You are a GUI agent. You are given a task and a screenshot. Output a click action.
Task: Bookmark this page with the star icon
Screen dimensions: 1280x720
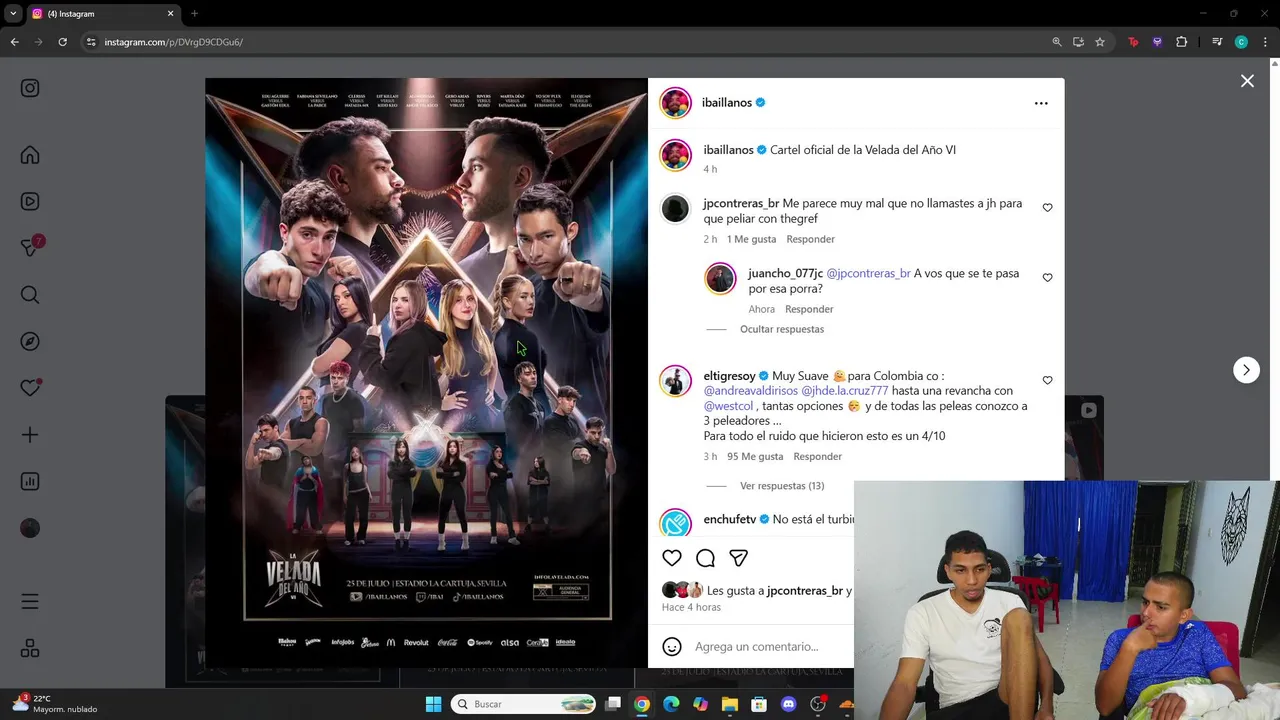tap(1100, 42)
